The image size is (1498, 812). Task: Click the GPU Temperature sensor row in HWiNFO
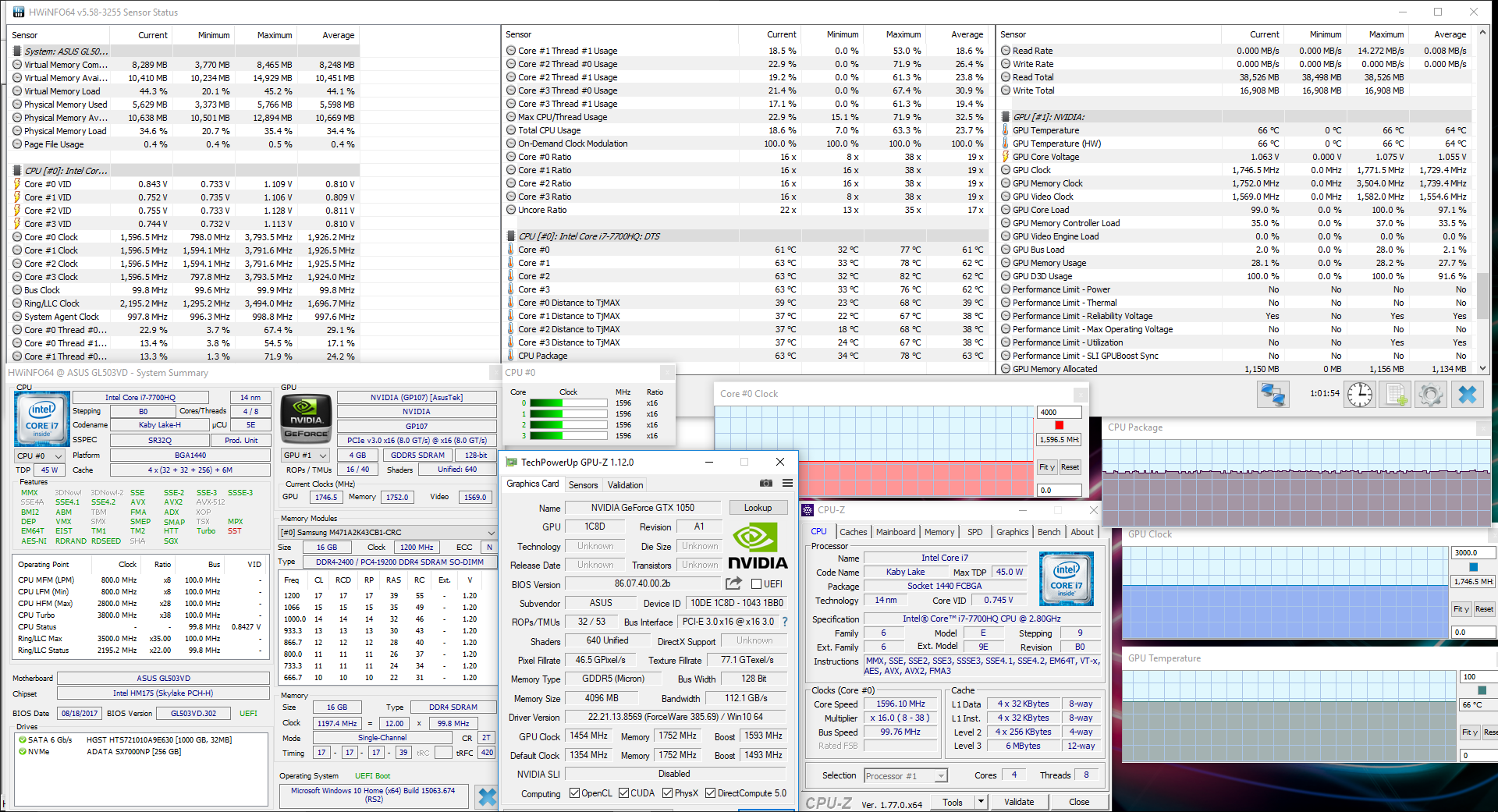coord(1235,130)
